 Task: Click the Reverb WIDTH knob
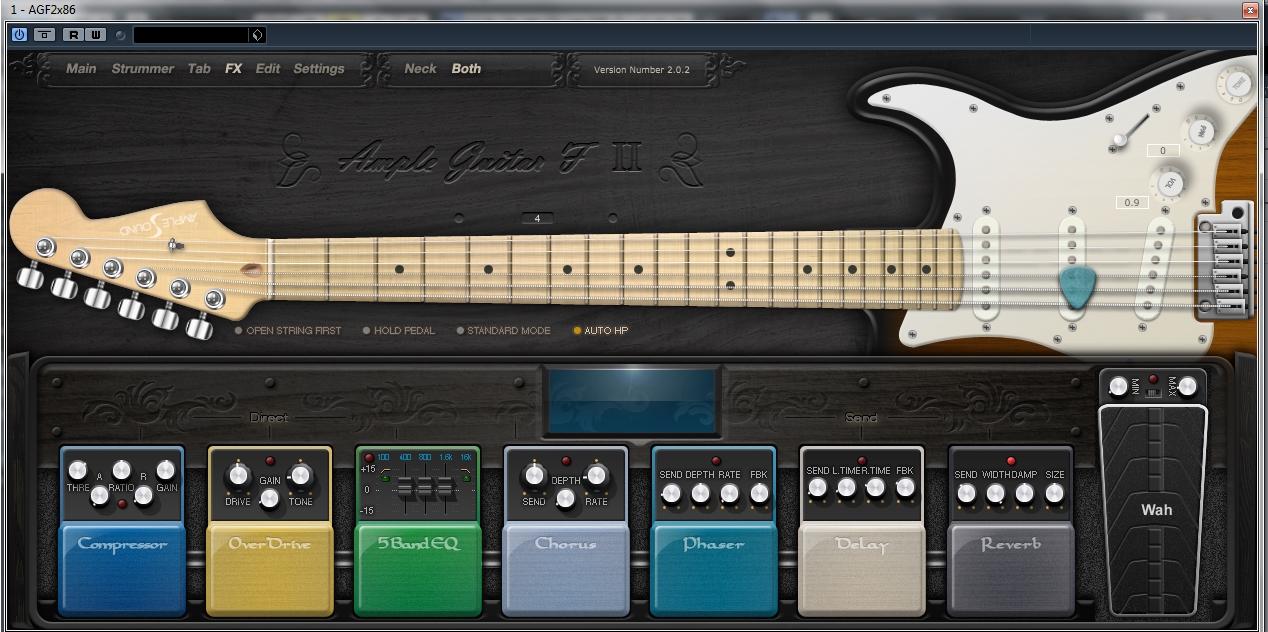(x=995, y=492)
